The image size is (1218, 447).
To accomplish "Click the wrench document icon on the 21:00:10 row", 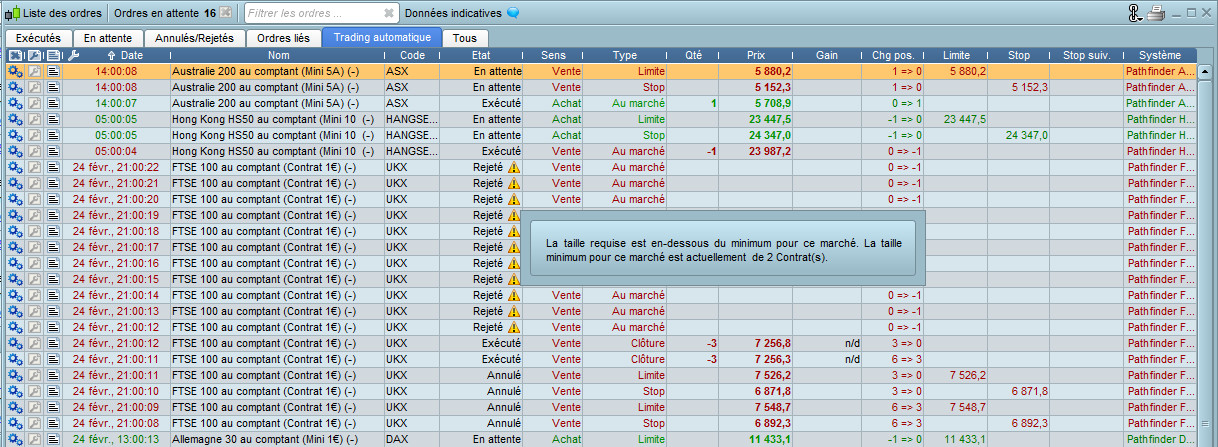I will click(x=34, y=391).
